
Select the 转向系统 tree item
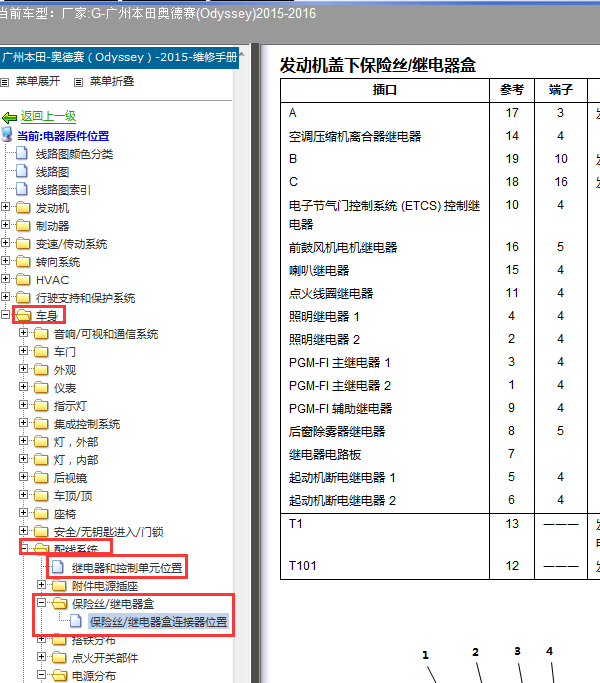tap(58, 262)
